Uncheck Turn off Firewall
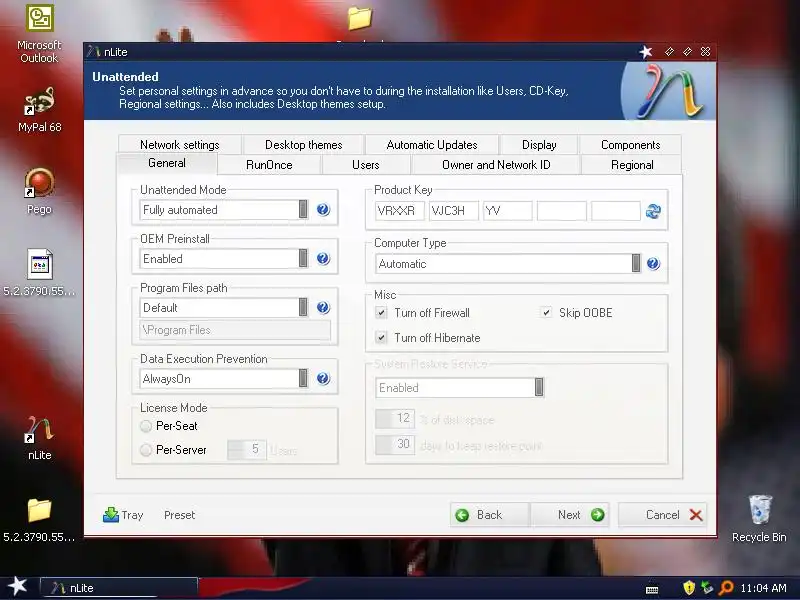 [381, 313]
